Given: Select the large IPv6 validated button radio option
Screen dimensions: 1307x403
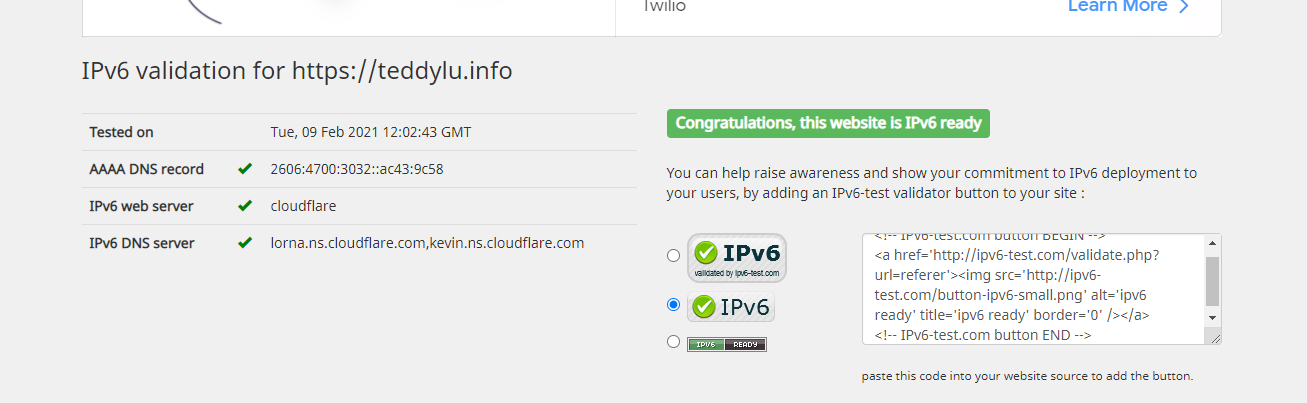Looking at the screenshot, I should (x=673, y=256).
